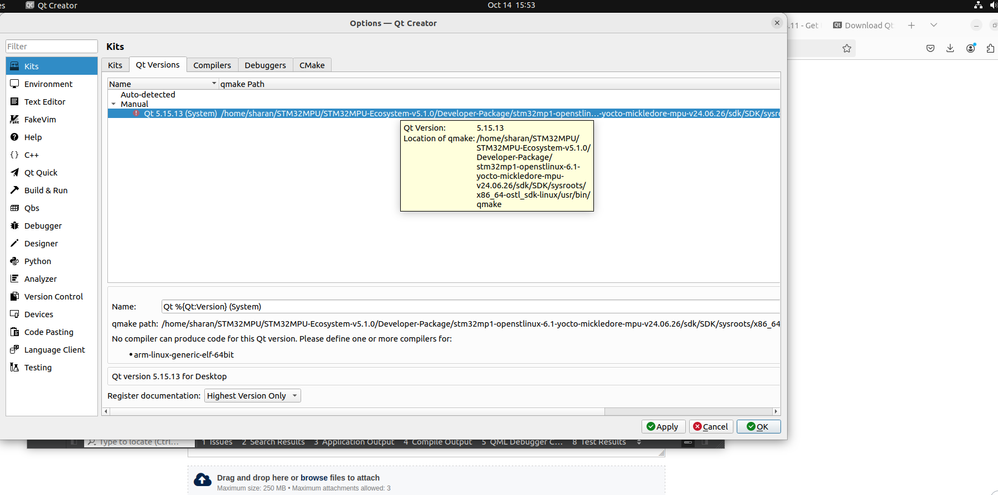The height and width of the screenshot is (495, 998).
Task: Switch to the Kits tab
Action: pyautogui.click(x=115, y=65)
